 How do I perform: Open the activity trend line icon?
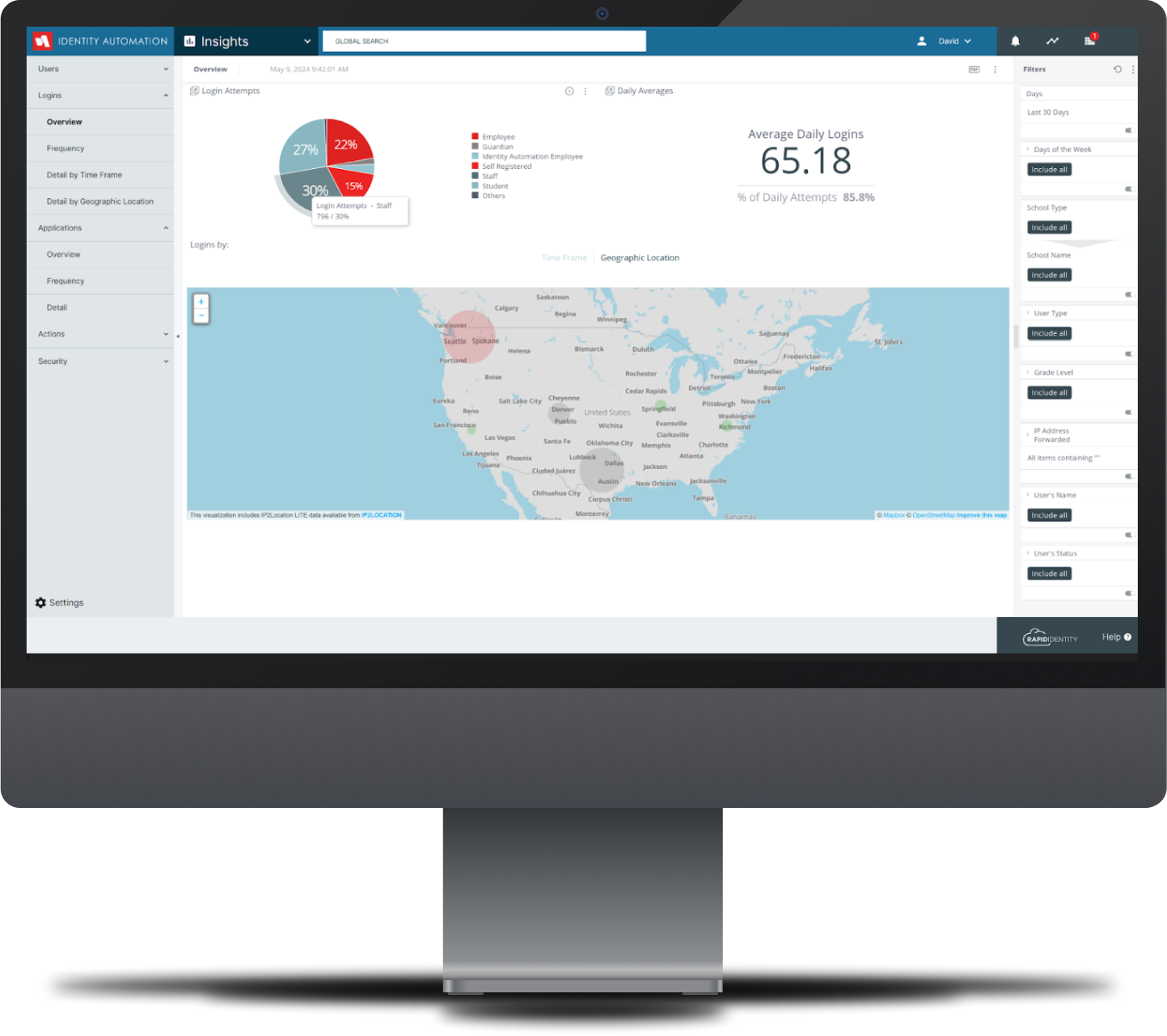click(x=1052, y=41)
